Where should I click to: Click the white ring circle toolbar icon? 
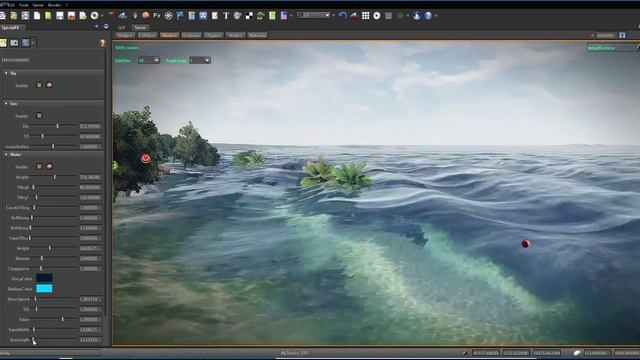[94, 16]
